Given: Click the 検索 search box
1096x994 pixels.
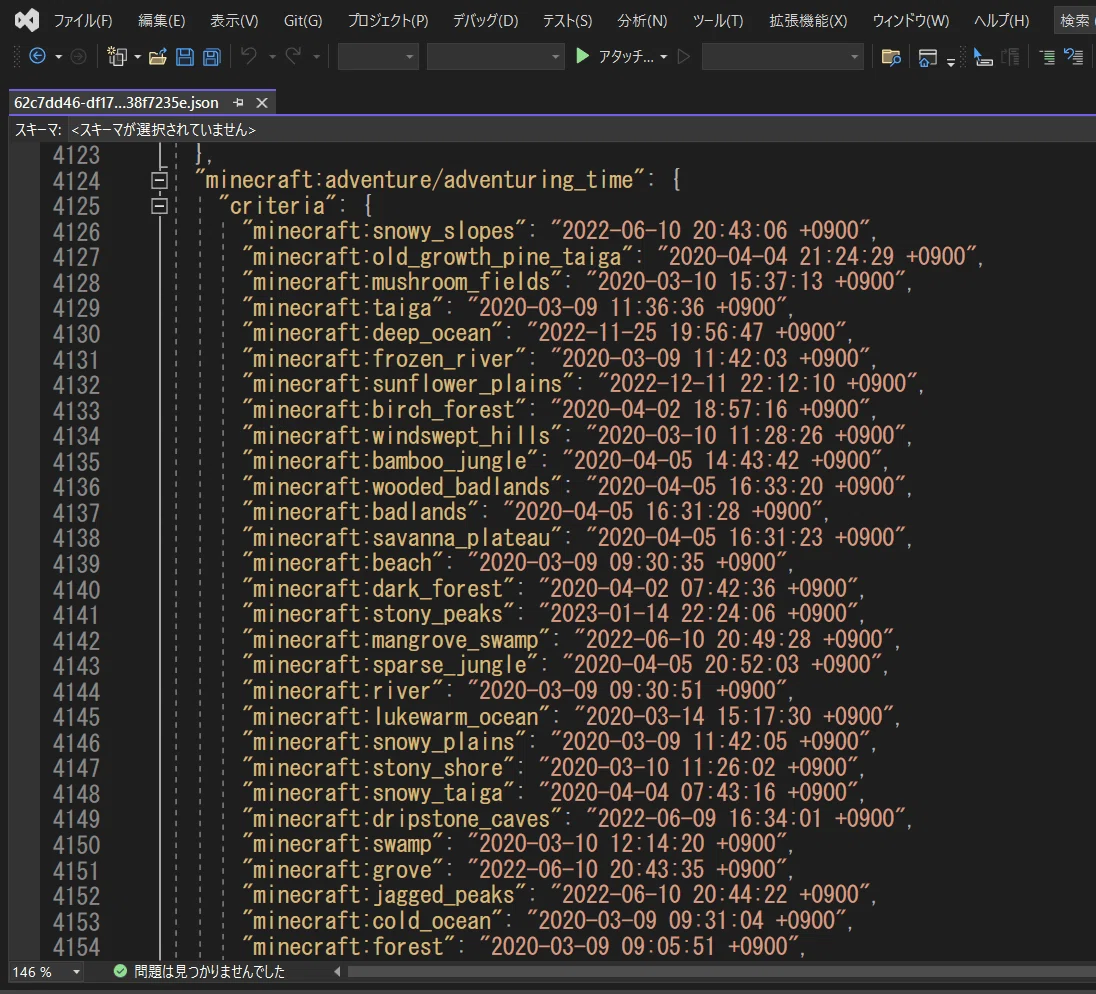Looking at the screenshot, I should click(1075, 21).
